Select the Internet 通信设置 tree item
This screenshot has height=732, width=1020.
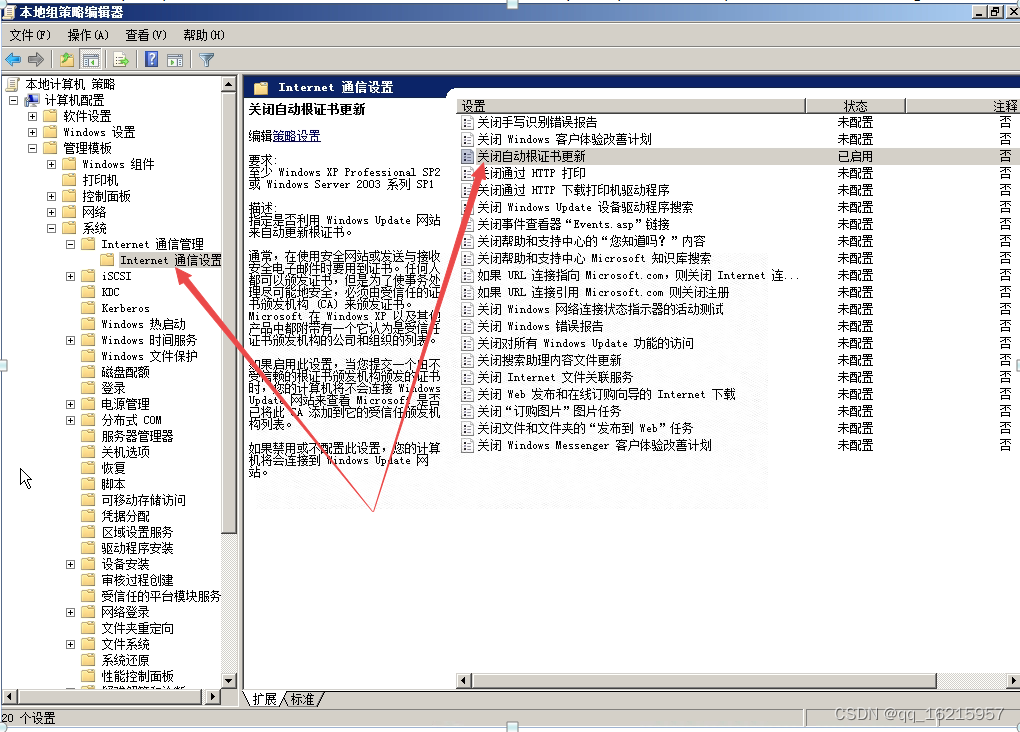pyautogui.click(x=170, y=260)
